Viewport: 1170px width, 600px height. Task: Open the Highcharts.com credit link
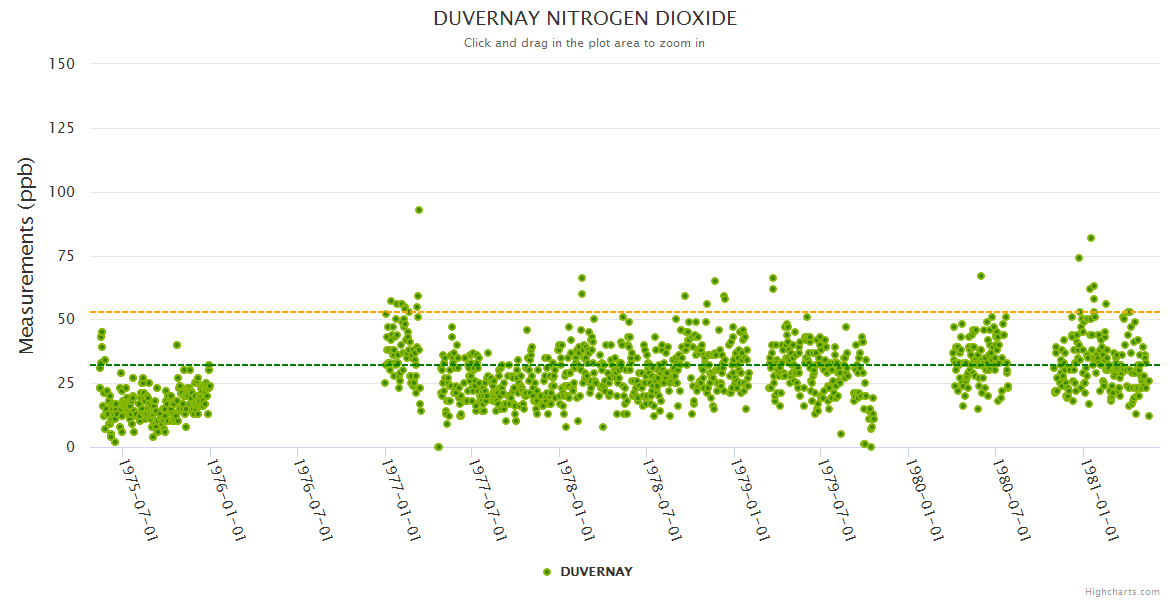(1122, 591)
